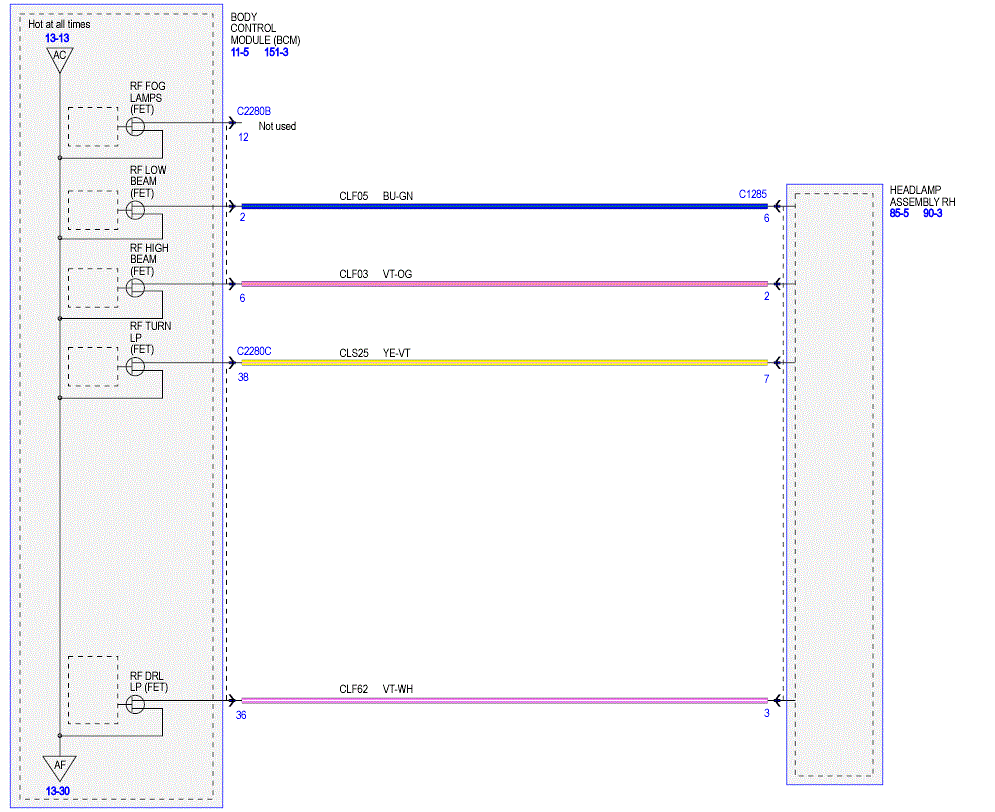Select the C2280B connector label
Image resolution: width=995 pixels, height=812 pixels.
tap(254, 111)
